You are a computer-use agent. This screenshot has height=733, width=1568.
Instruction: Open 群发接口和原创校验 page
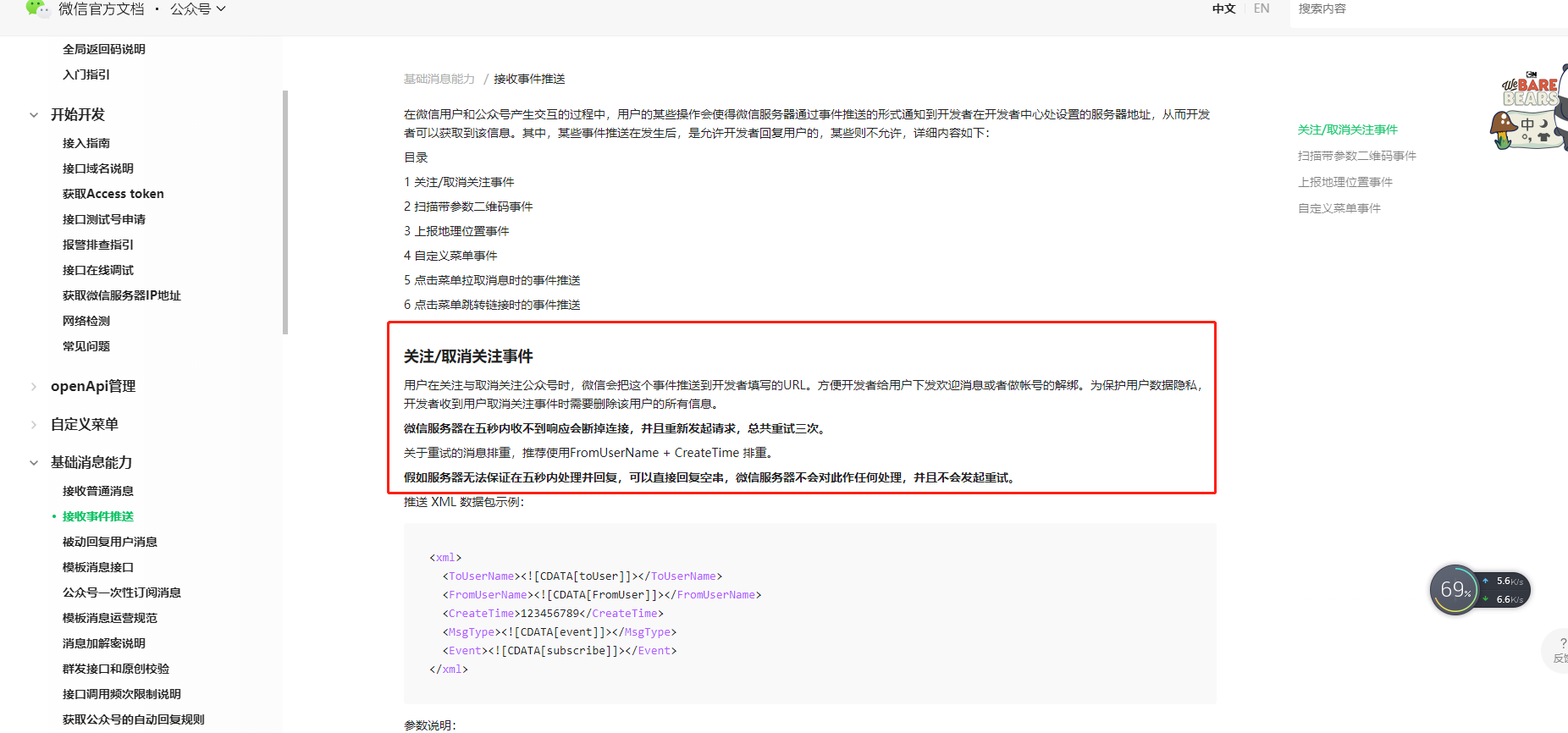tap(116, 669)
